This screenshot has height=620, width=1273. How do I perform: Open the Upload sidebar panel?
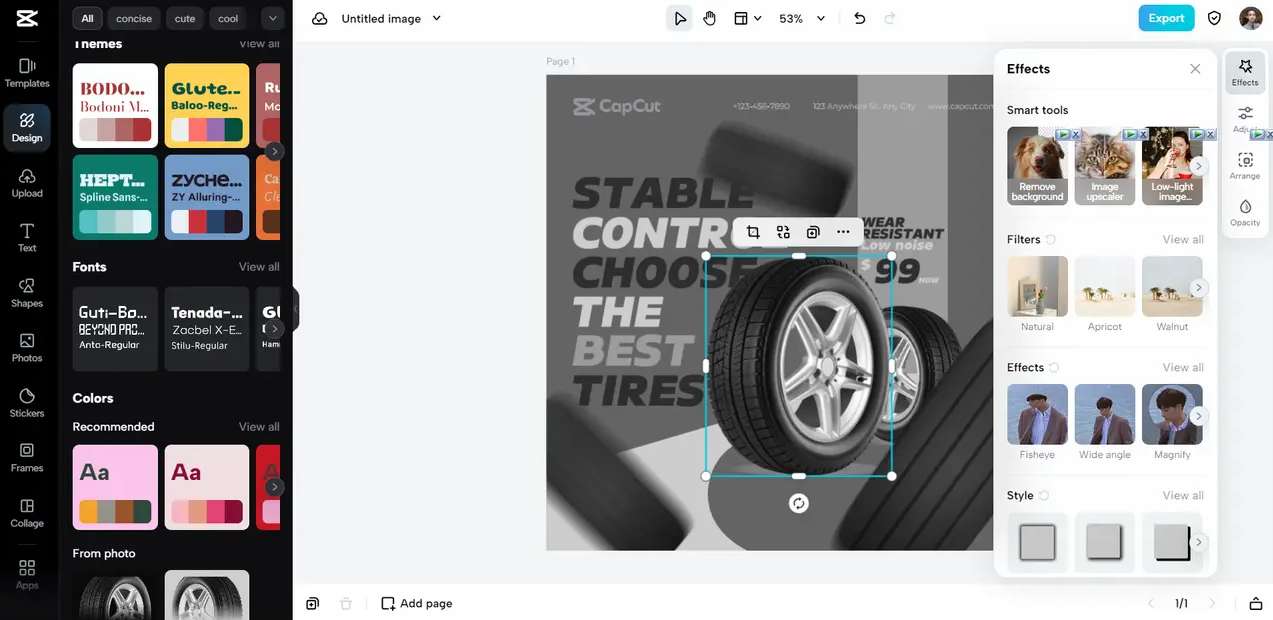[27, 183]
